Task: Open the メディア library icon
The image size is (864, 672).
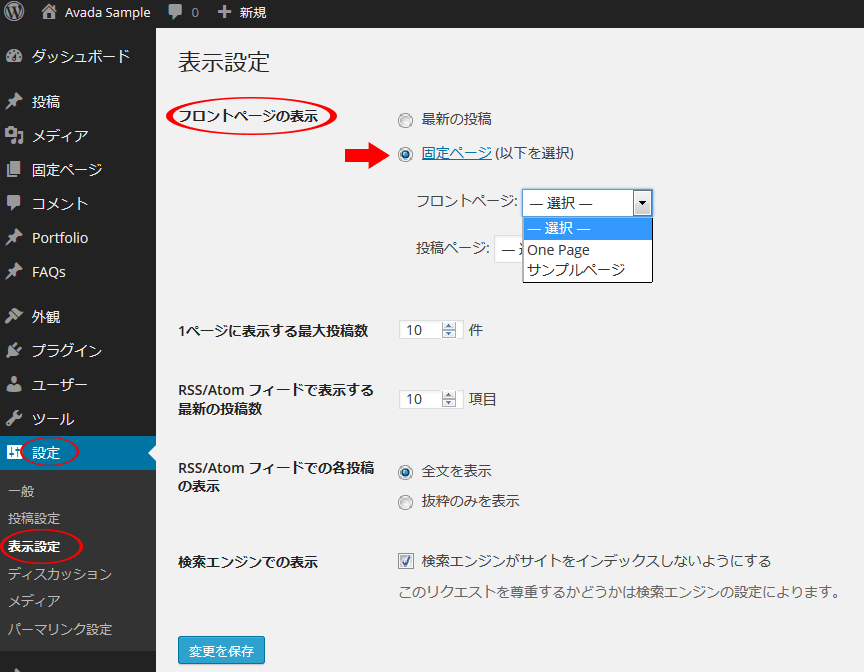Action: coord(14,136)
